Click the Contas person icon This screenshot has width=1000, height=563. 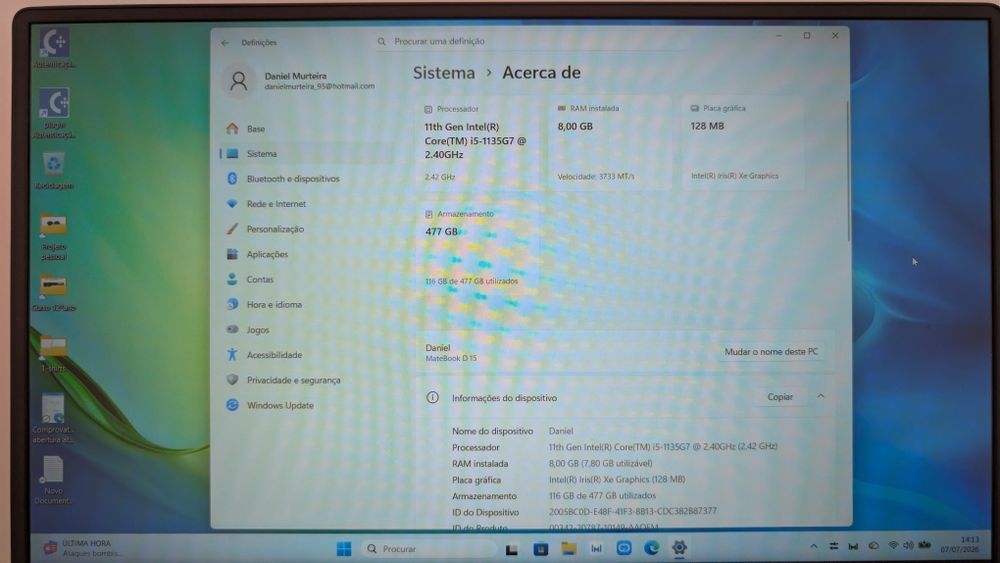pyautogui.click(x=232, y=279)
